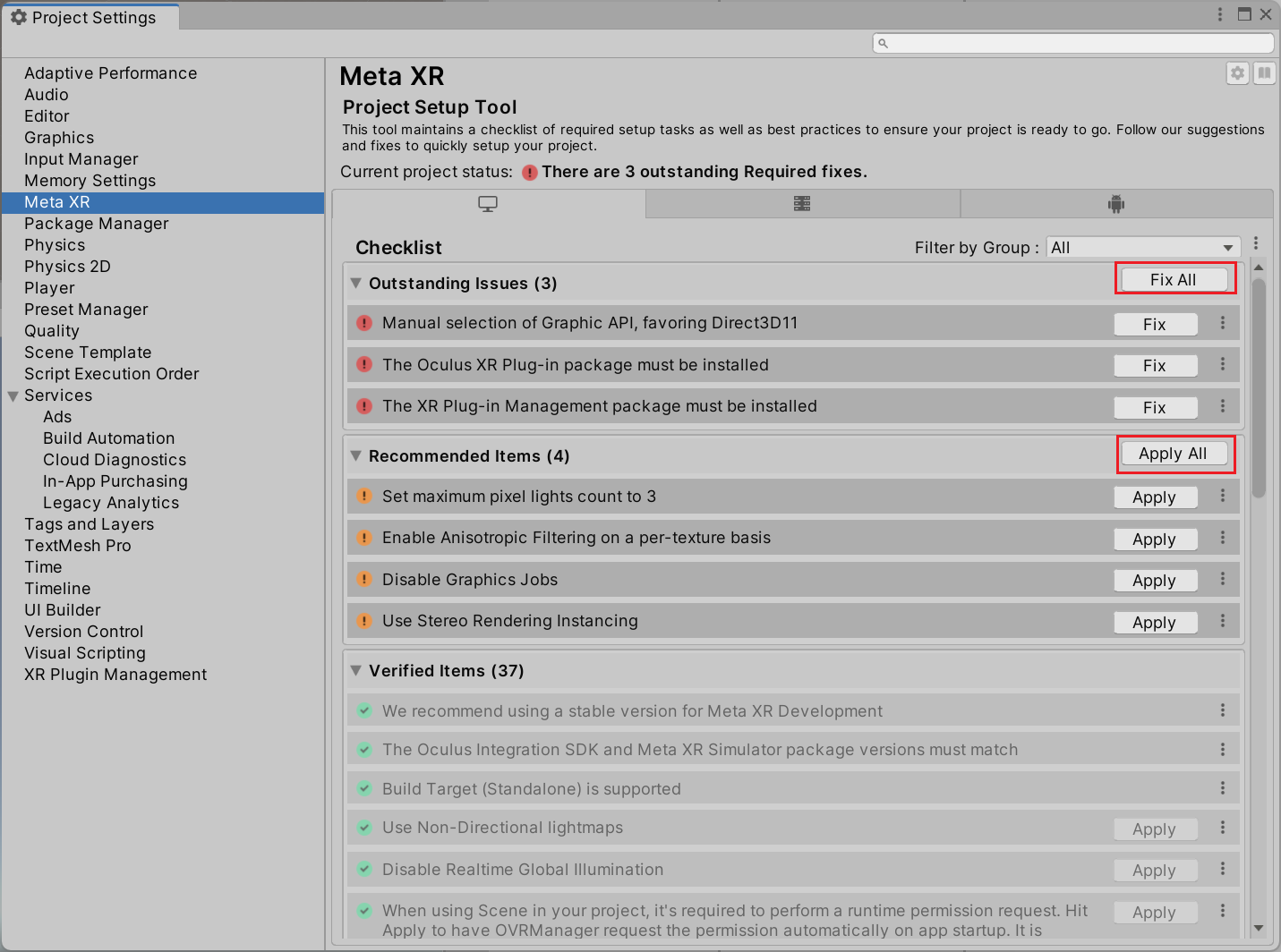This screenshot has height=952, width=1281.
Task: Select Physics 2D settings category
Action: pos(68,267)
